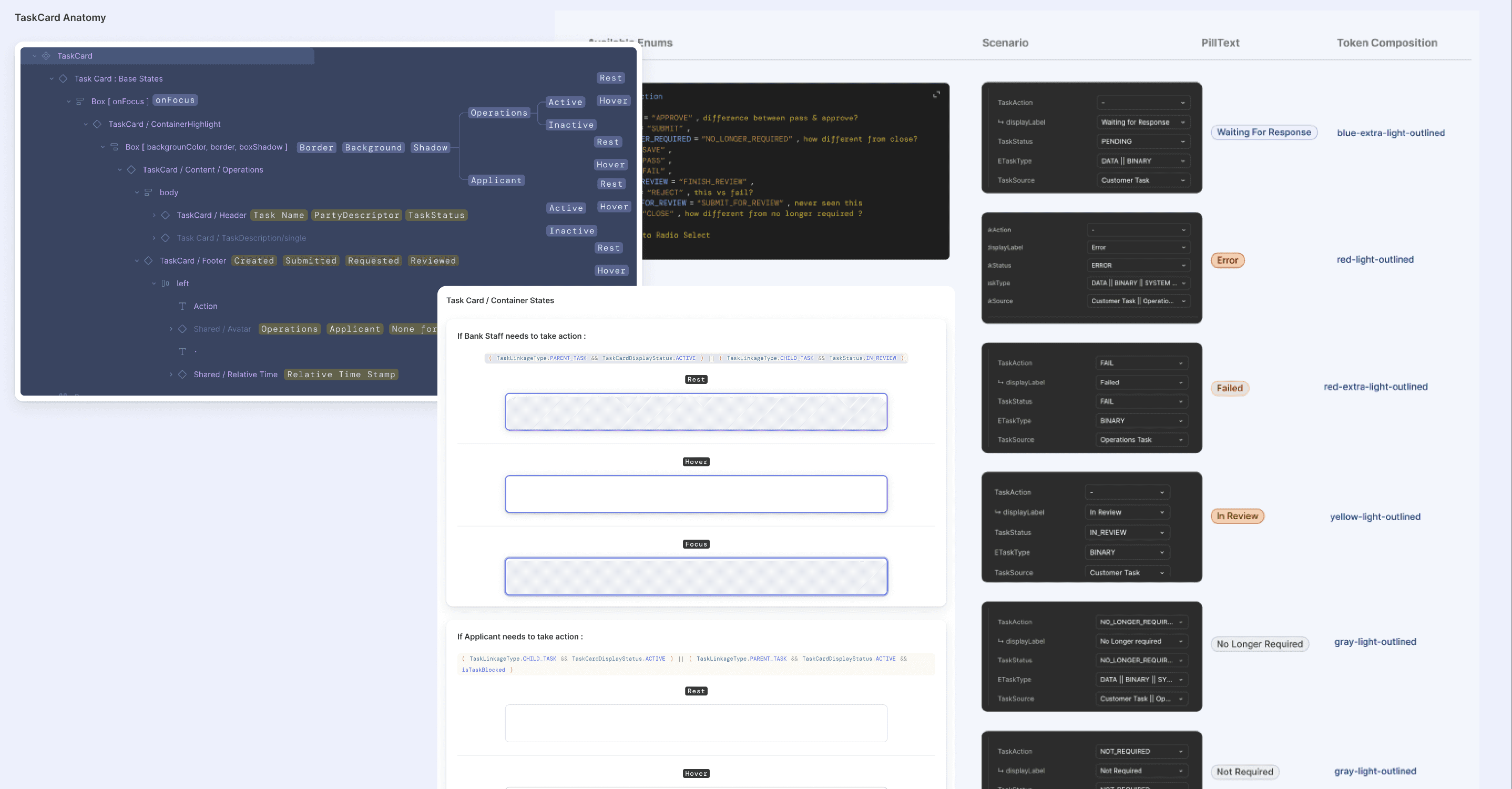Collapse the TaskCard / Footer tree node
The width and height of the screenshot is (1512, 789).
(137, 261)
